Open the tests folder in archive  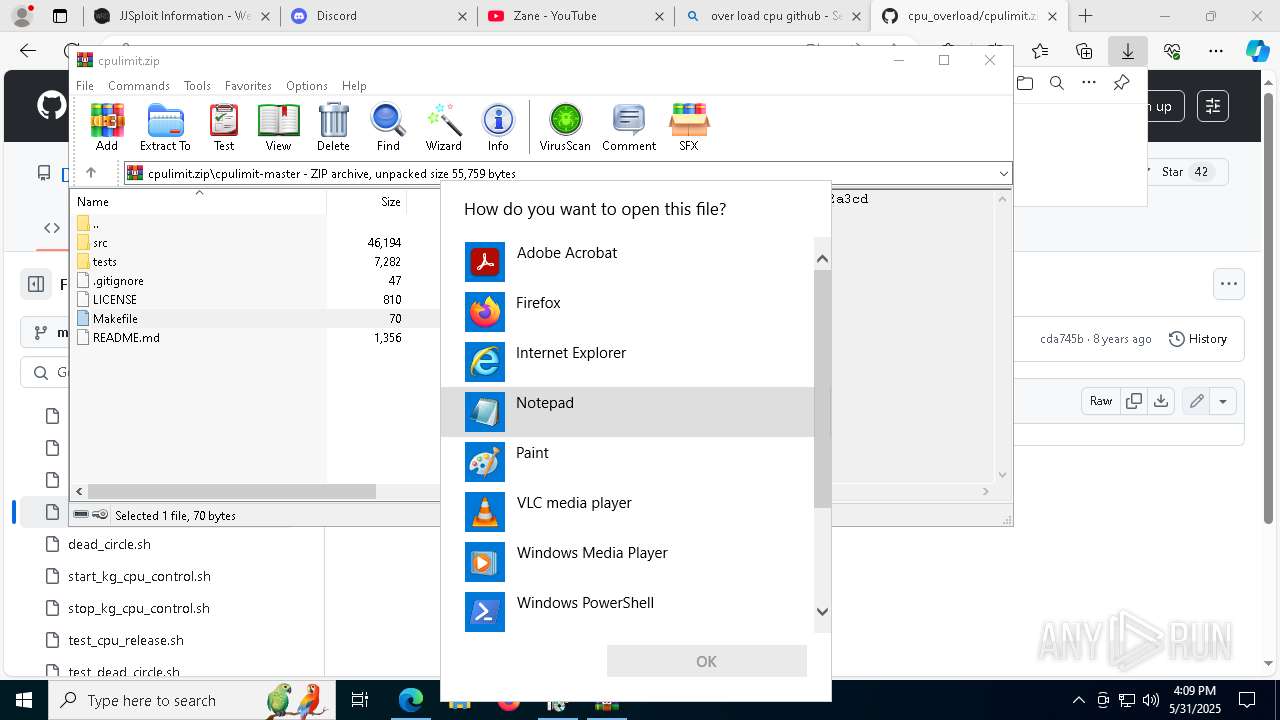105,262
